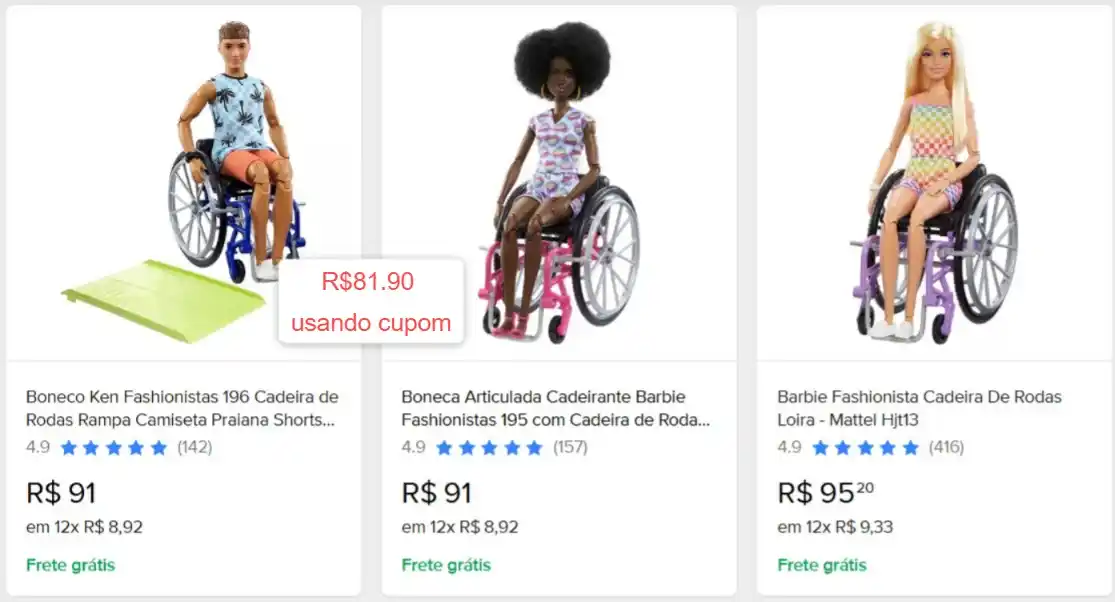
Task: Click the 4.9 rating number on the Ken product
Action: pos(37,447)
